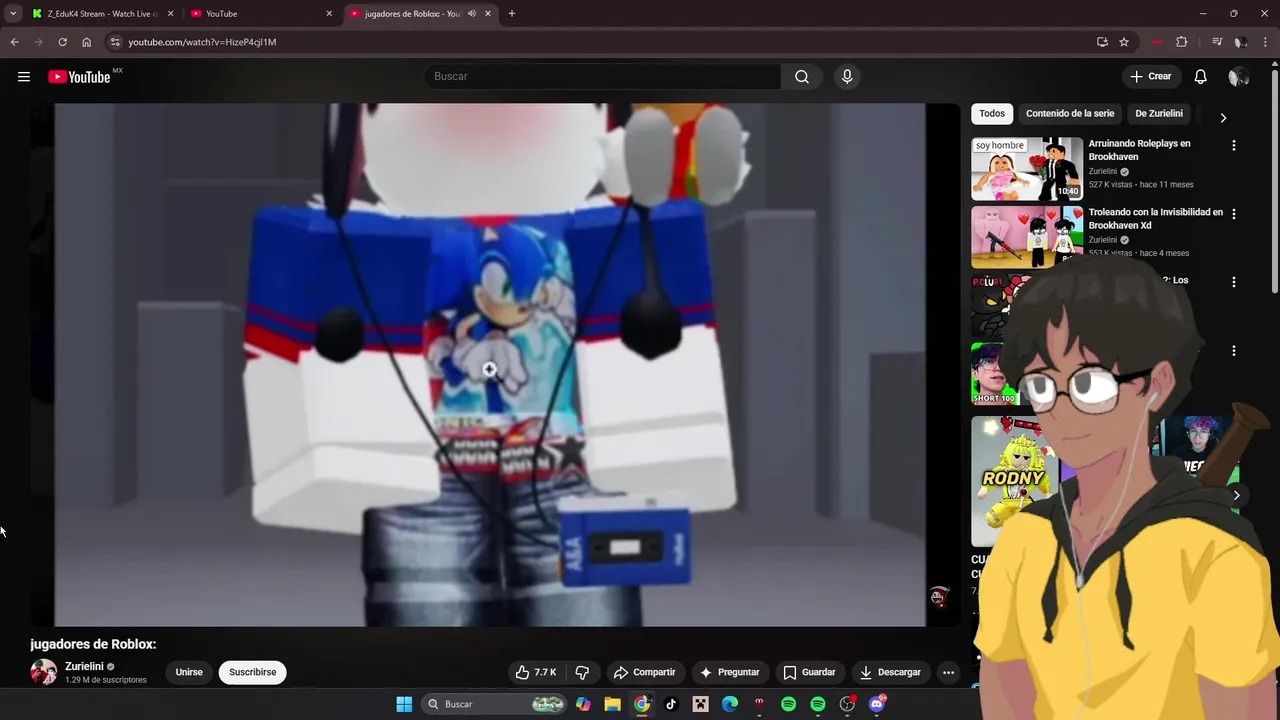Open Copilot from taskbar

tap(583, 704)
